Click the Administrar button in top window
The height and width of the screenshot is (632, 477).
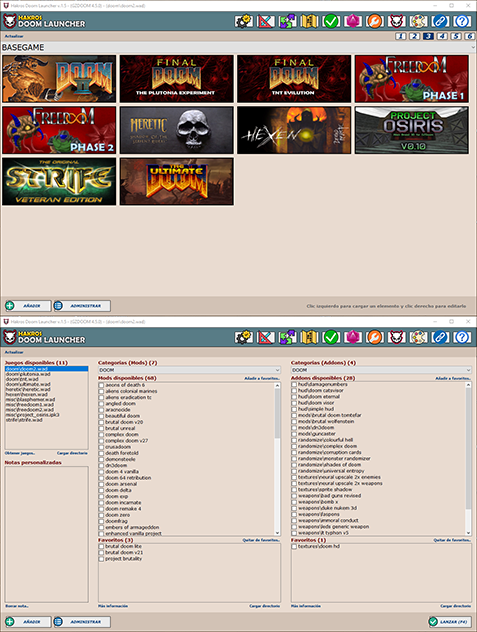pos(82,306)
